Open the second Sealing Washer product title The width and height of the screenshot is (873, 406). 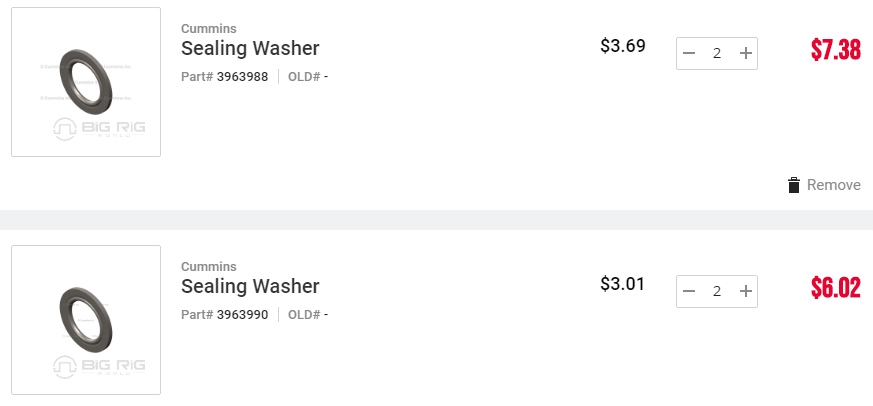(x=250, y=286)
